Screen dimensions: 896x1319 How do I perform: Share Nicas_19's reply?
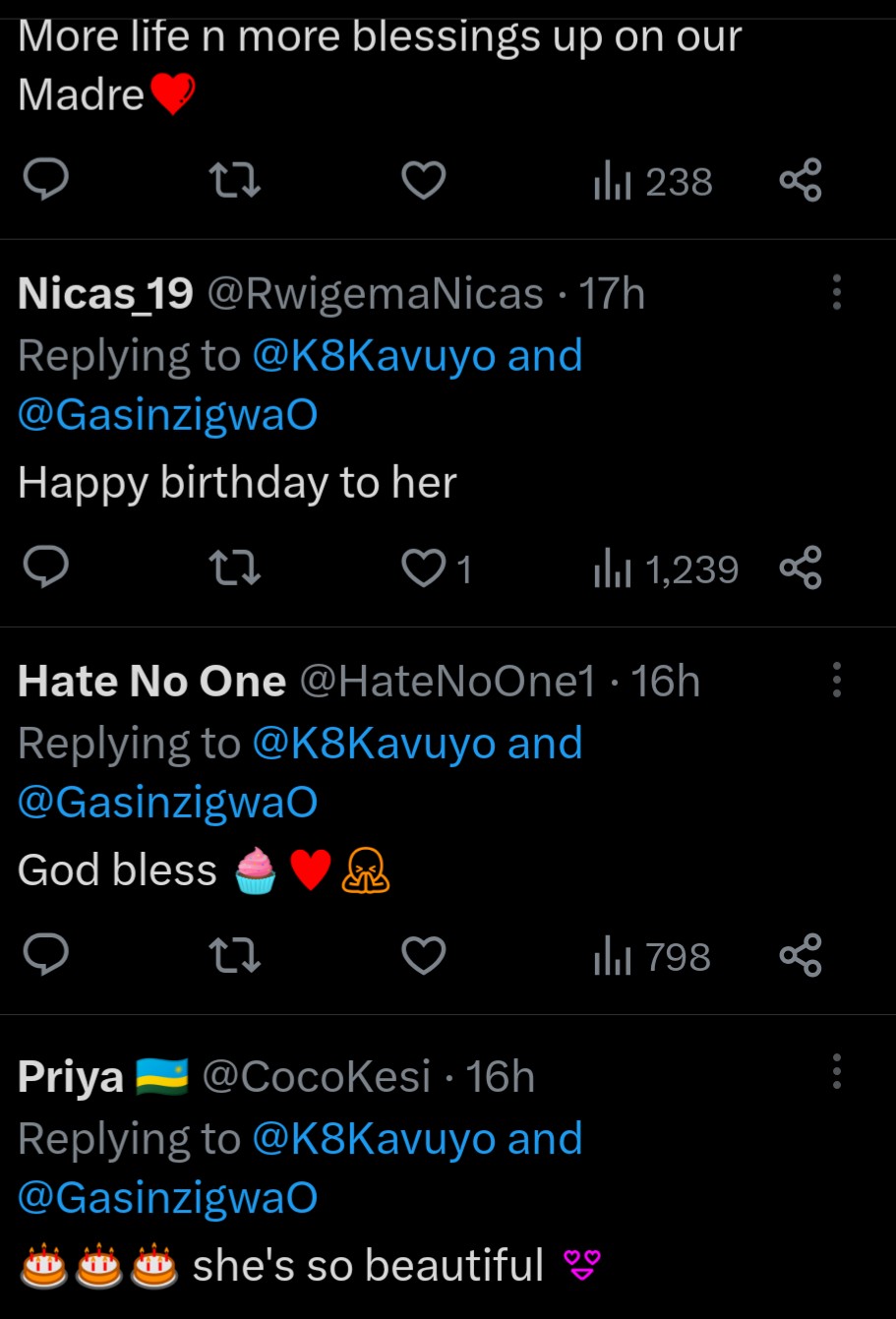(x=801, y=569)
